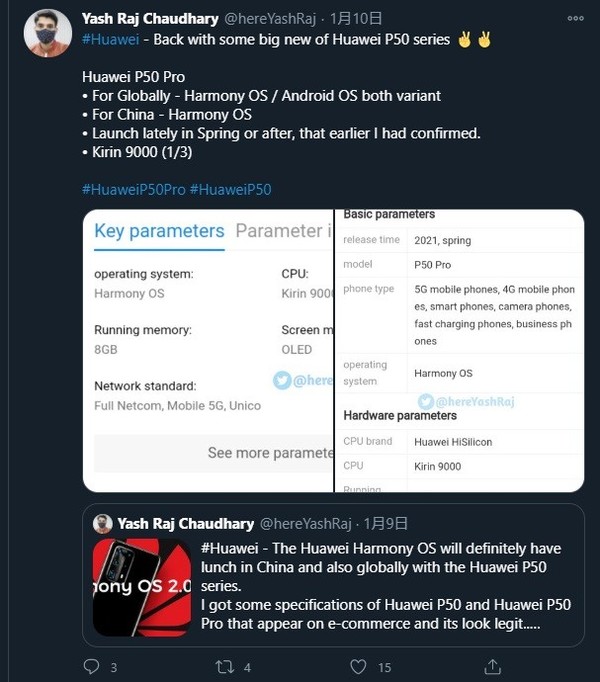600x682 pixels.
Task: Click the reply icon under the tweet
Action: pos(92,666)
